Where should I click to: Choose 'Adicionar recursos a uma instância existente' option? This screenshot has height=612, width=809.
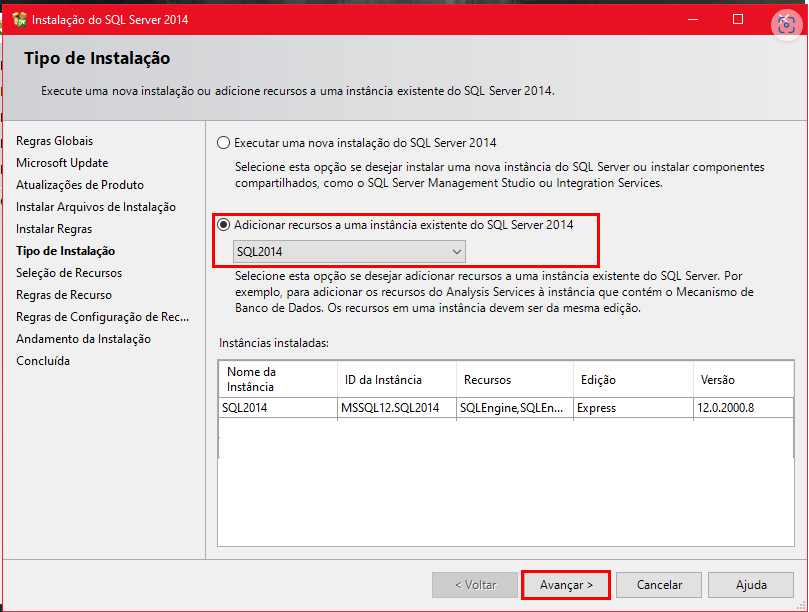(x=224, y=225)
